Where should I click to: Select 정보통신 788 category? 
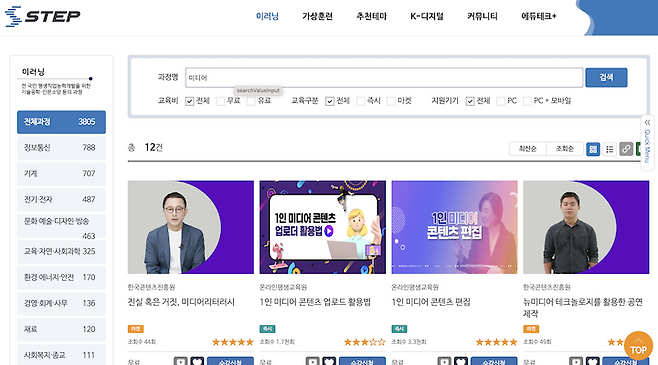61,148
